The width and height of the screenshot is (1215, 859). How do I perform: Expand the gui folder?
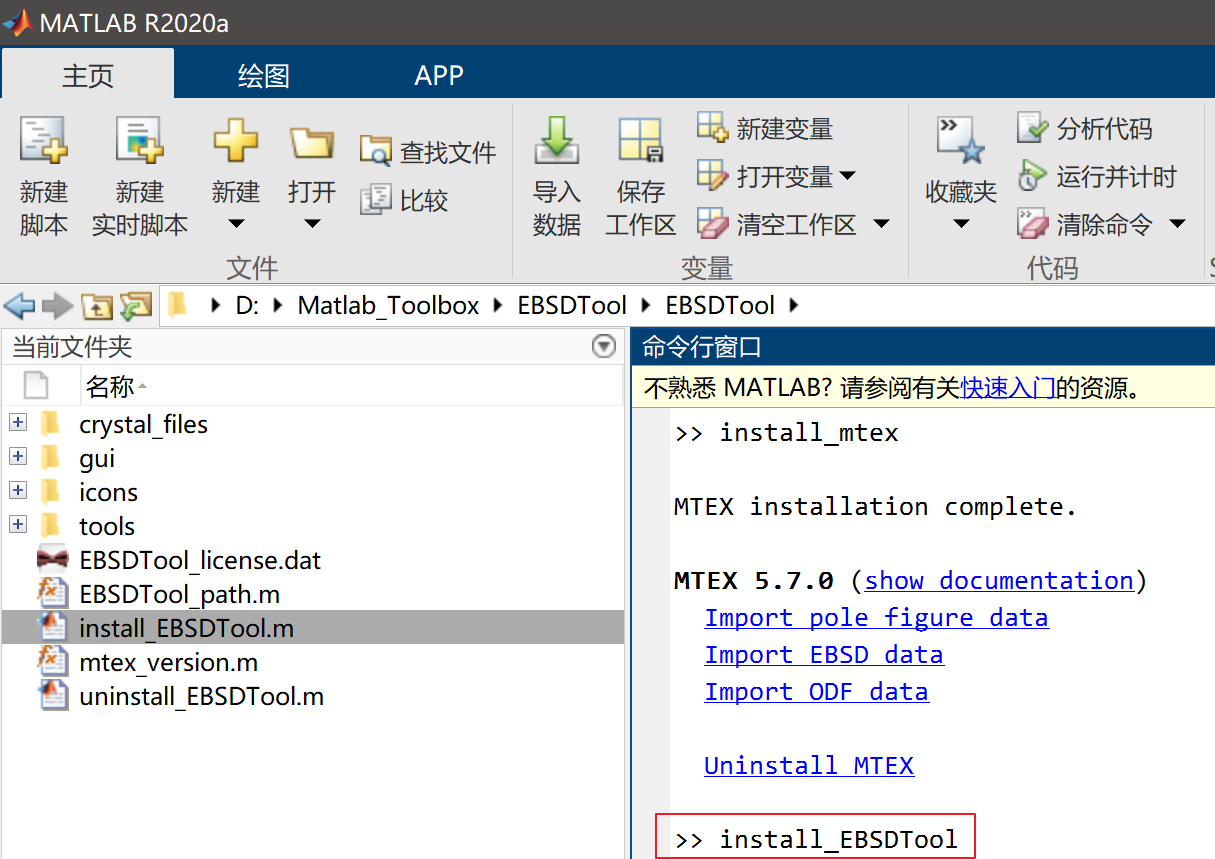click(18, 457)
